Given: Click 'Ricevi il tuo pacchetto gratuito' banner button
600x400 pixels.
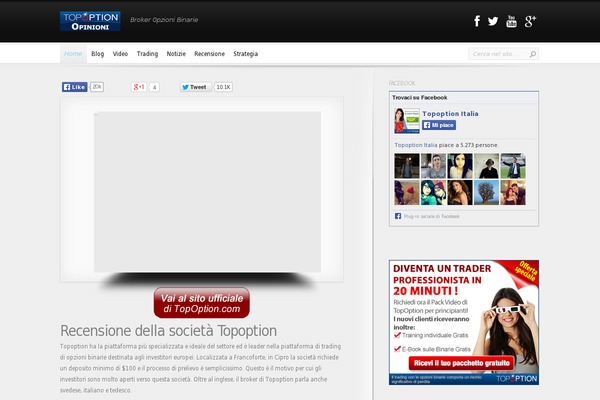Looking at the screenshot, I should tap(462, 363).
